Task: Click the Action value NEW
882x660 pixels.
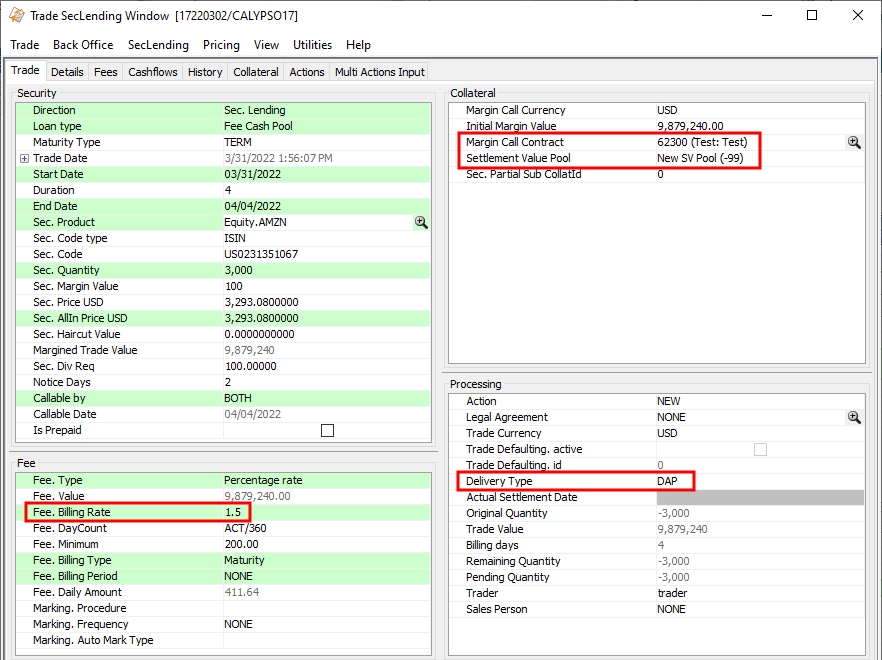Action: pyautogui.click(x=668, y=401)
